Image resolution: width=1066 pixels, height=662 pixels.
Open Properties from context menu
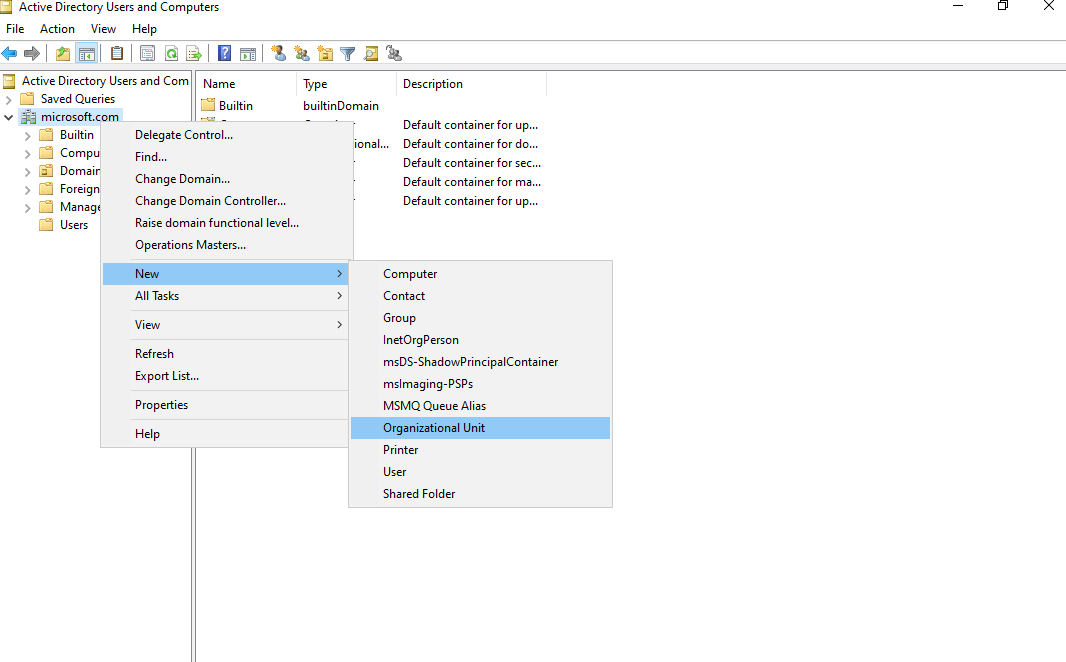(x=226, y=405)
